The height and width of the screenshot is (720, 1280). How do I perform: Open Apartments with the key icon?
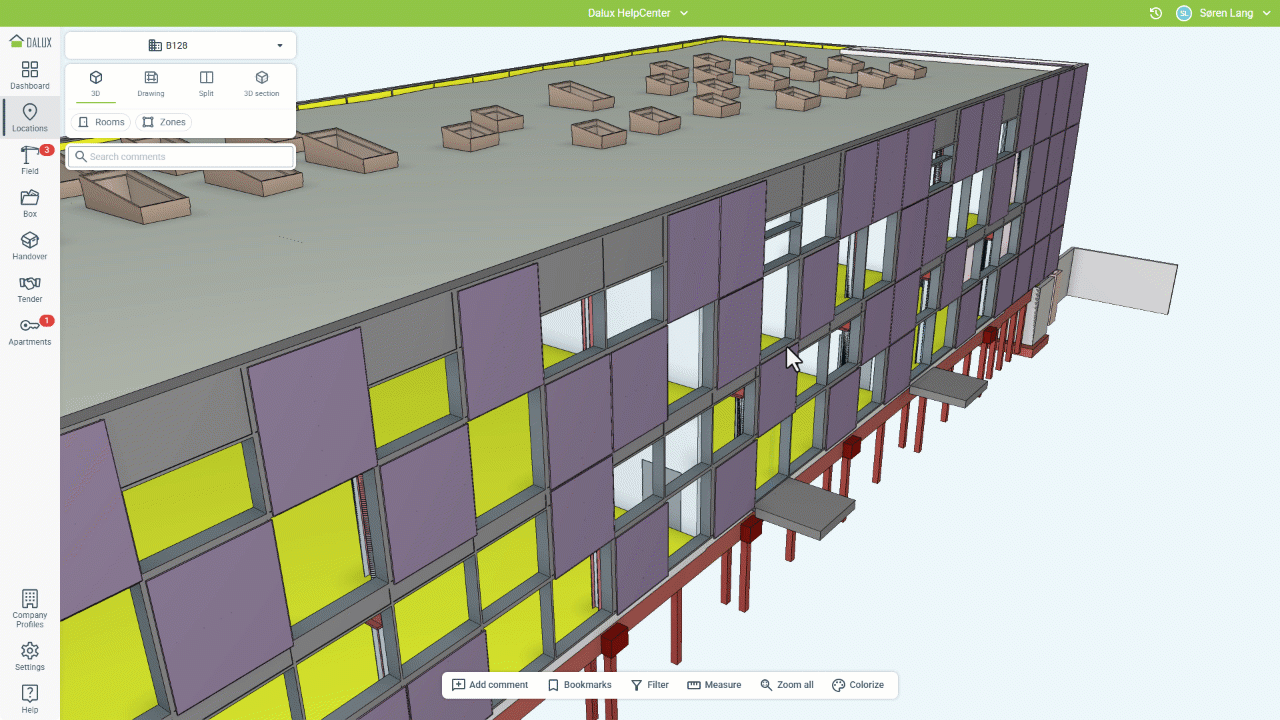click(30, 331)
